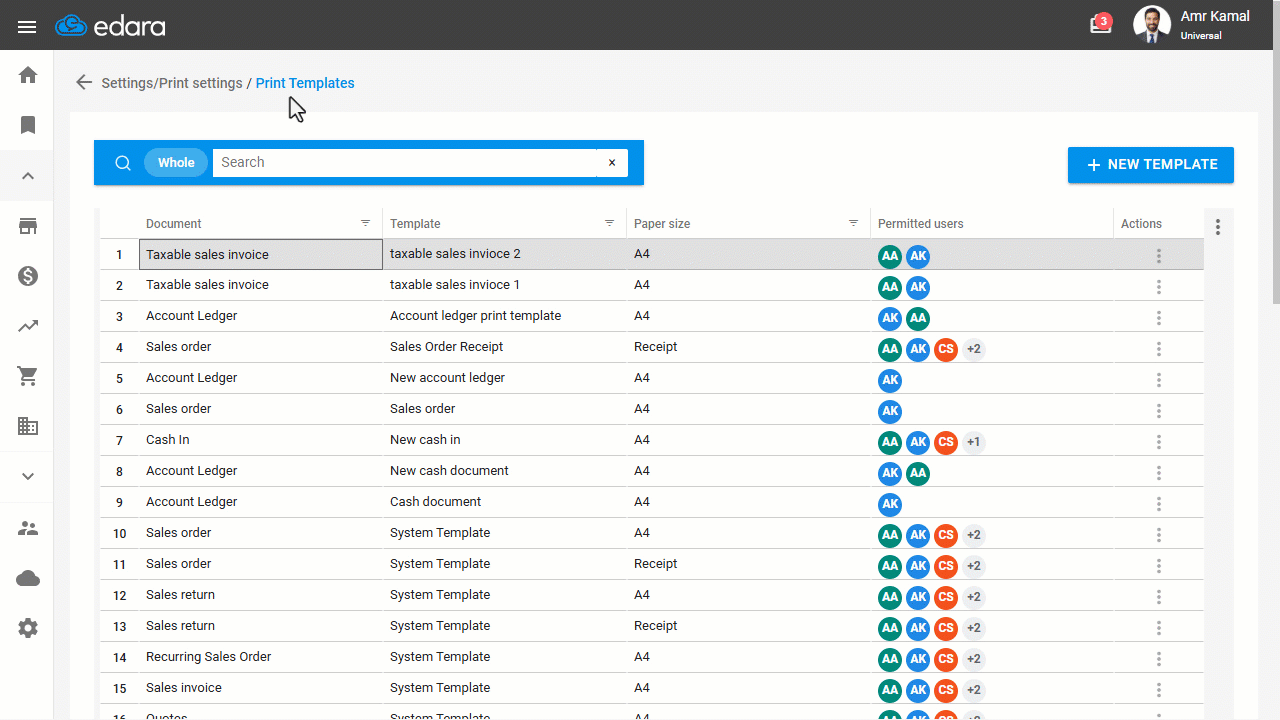Open bookmarks sidebar icon
Screen dimensions: 1280x720
[x=28, y=125]
